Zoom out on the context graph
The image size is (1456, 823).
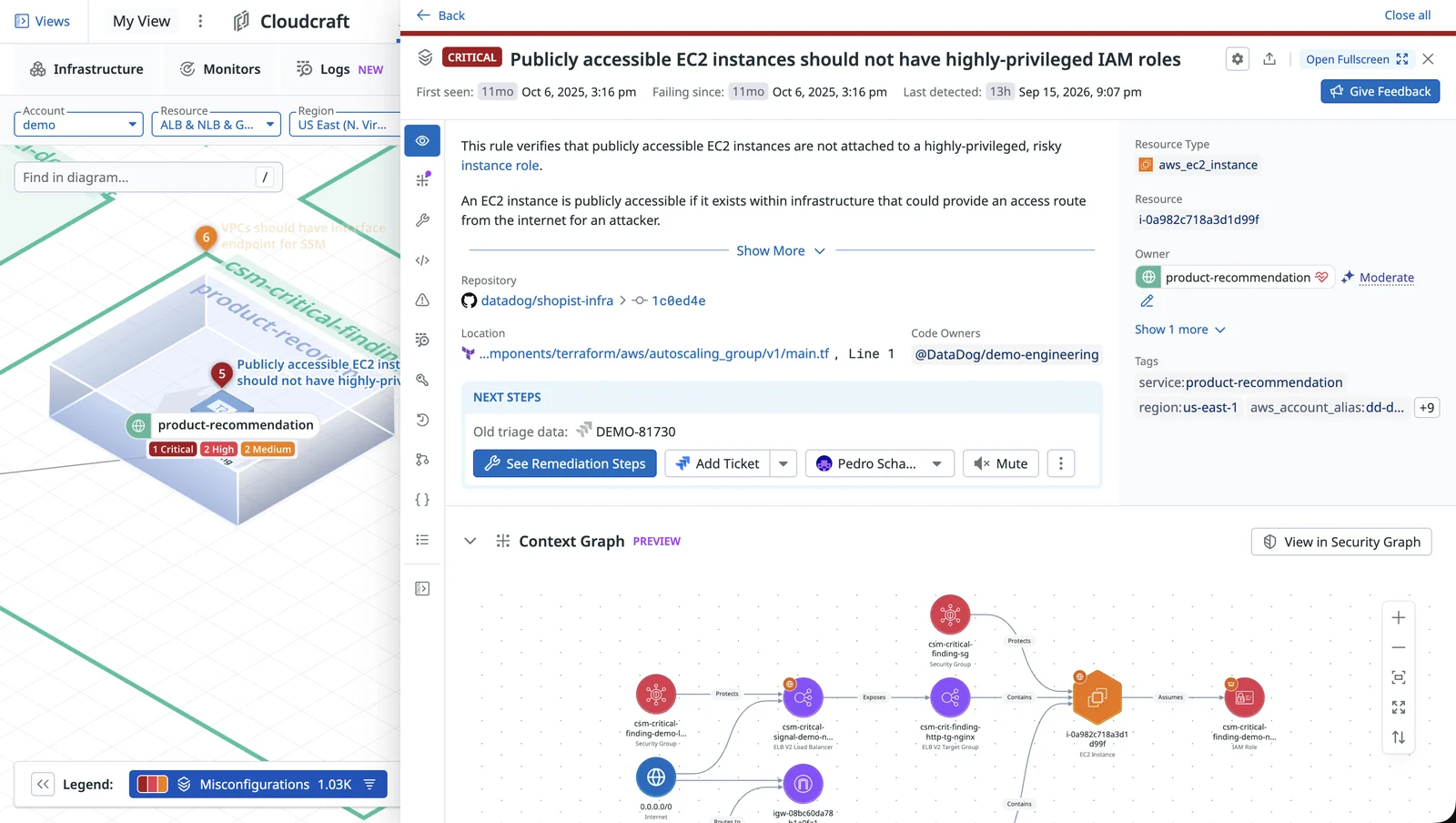tap(1399, 647)
